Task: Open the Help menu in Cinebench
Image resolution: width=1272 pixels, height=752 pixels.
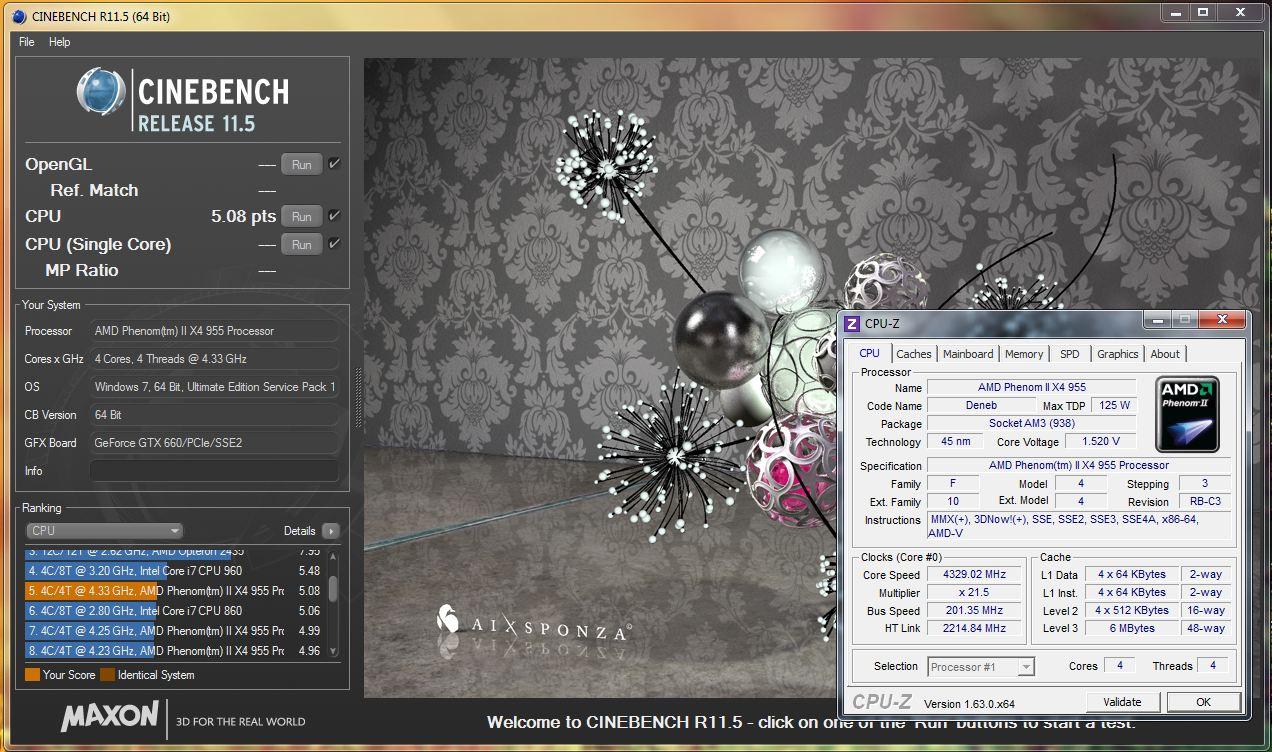Action: click(x=60, y=42)
